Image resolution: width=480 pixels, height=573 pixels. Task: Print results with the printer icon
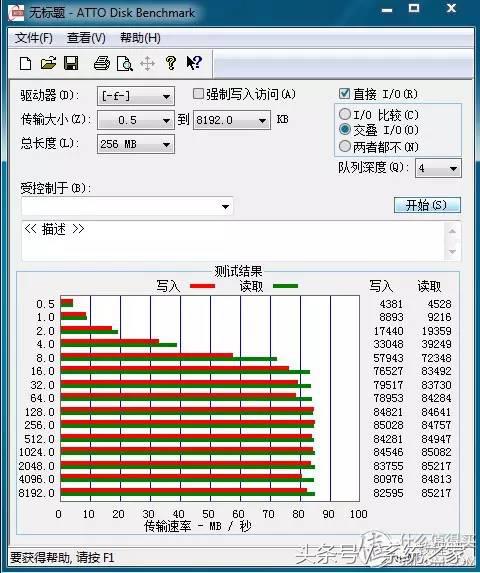click(x=102, y=63)
